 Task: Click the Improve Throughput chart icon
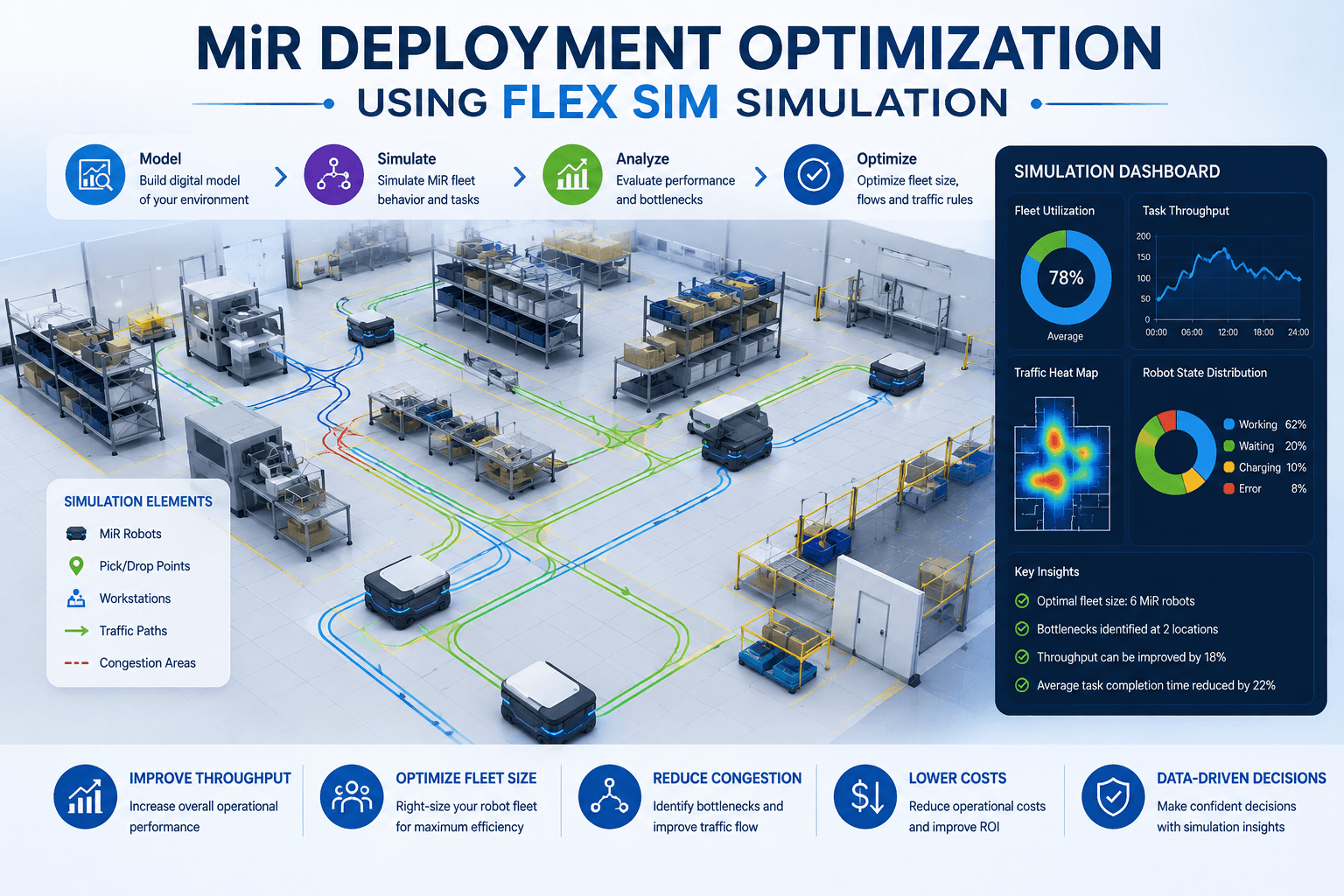pos(85,797)
